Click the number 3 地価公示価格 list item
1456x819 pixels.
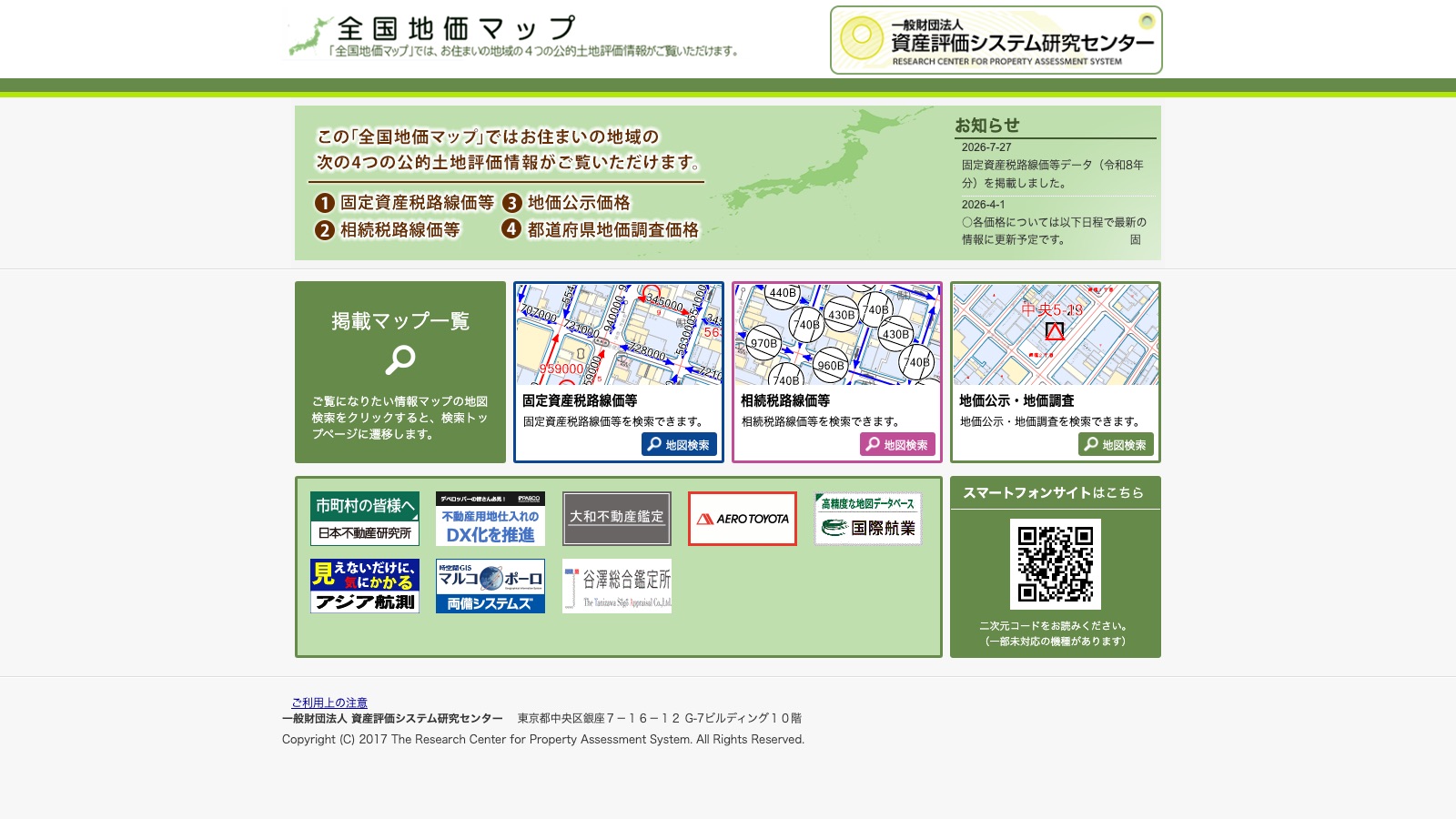(x=566, y=203)
